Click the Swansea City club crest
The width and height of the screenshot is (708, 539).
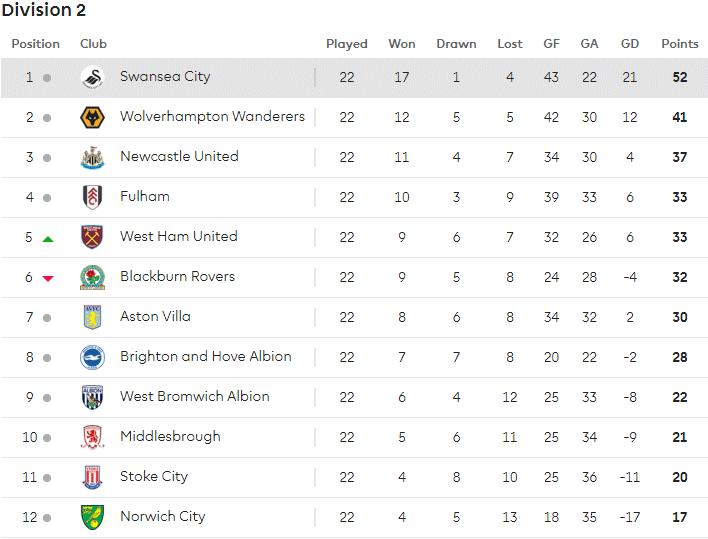pyautogui.click(x=93, y=78)
